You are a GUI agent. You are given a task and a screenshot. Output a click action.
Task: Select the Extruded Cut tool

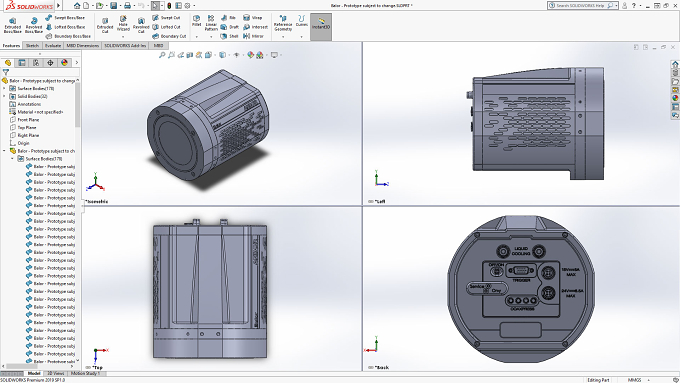105,26
